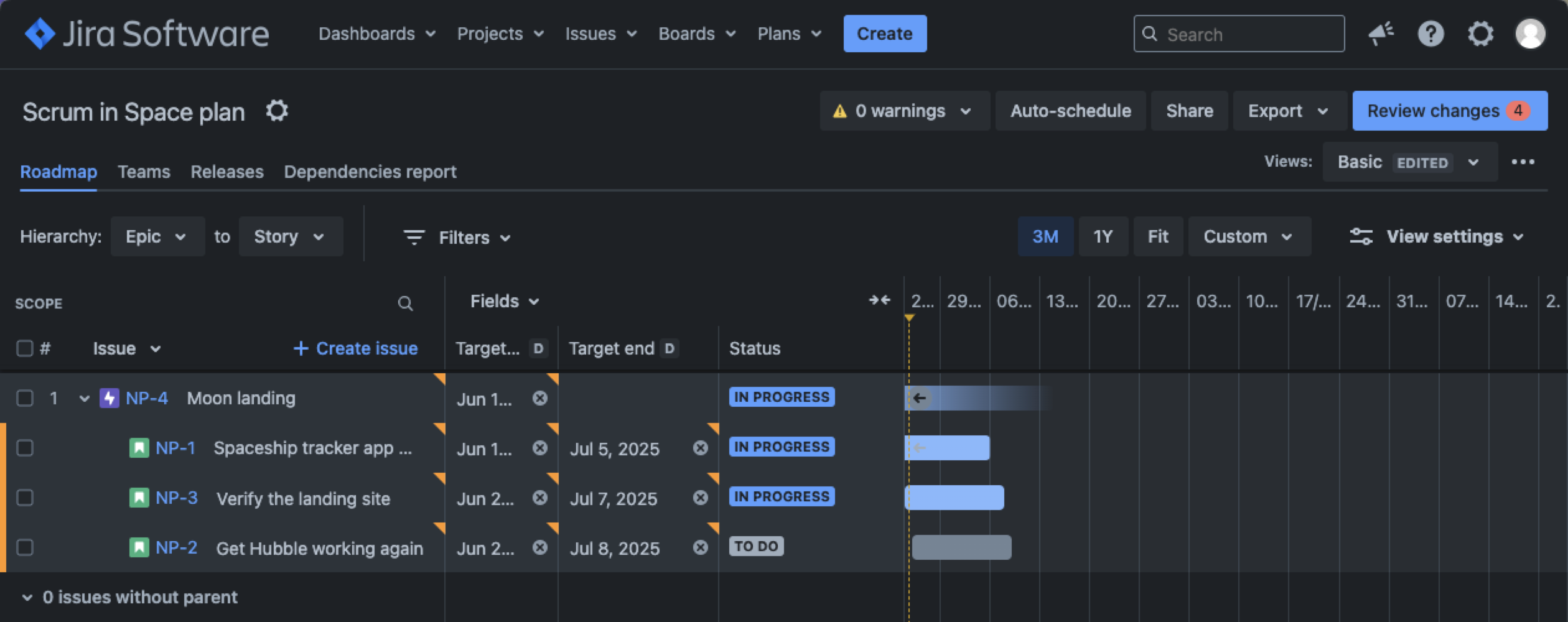Select the checkbox for NP-3 row

[25, 498]
